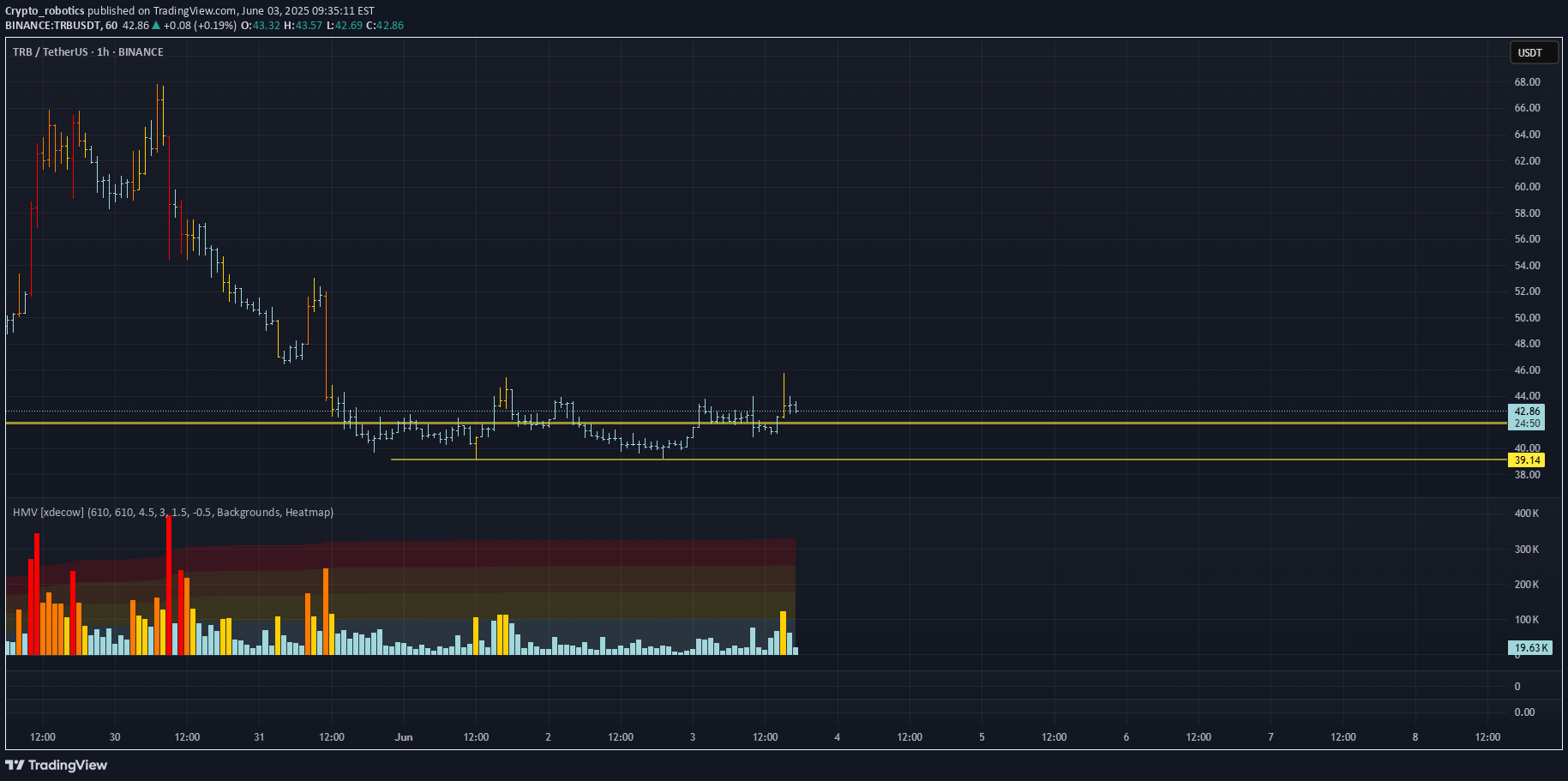Open the HMV [xdecow] indicator label
Viewport: 1568px width, 781px height.
173,512
